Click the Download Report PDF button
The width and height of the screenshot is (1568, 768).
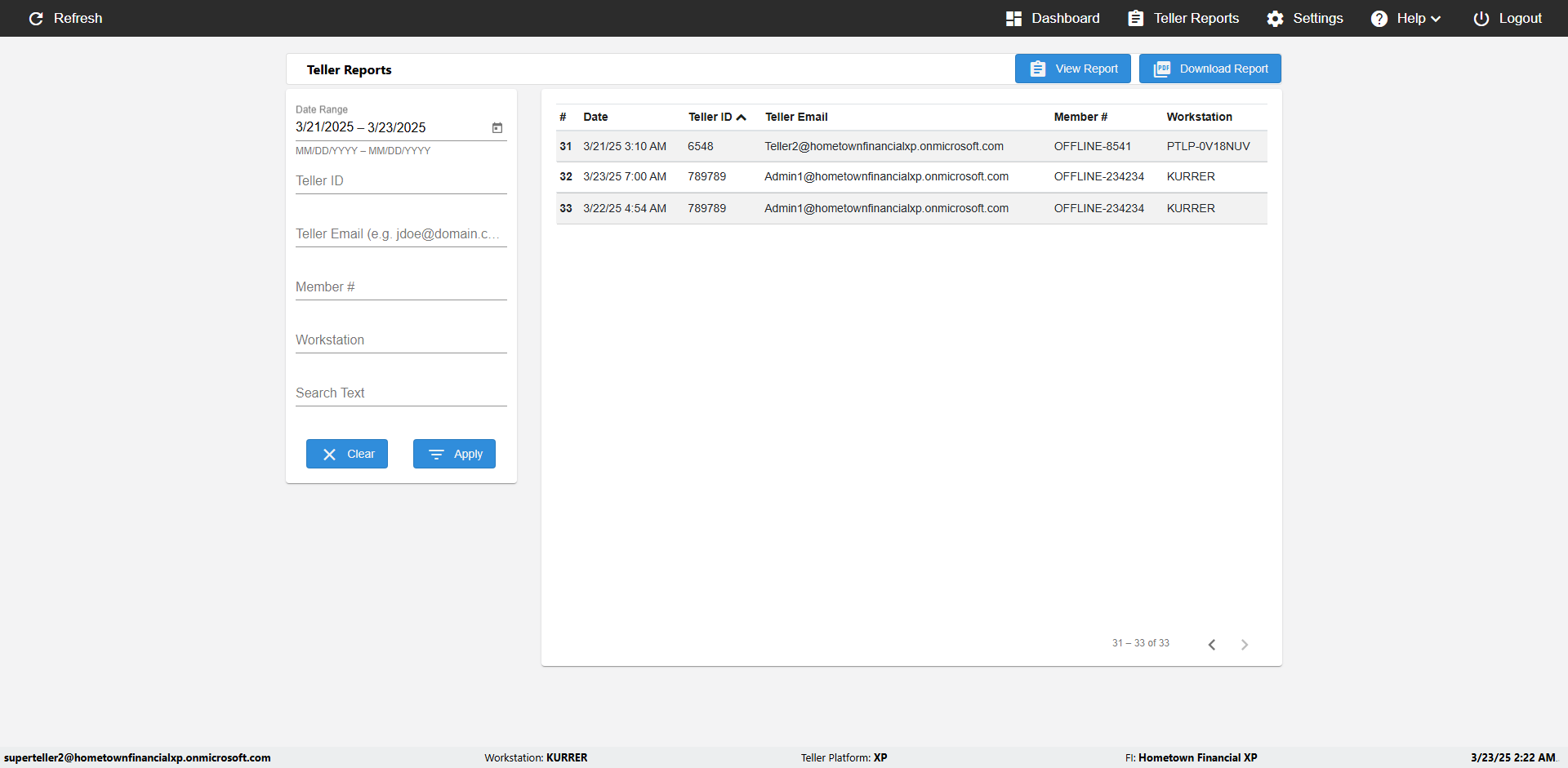click(1210, 69)
